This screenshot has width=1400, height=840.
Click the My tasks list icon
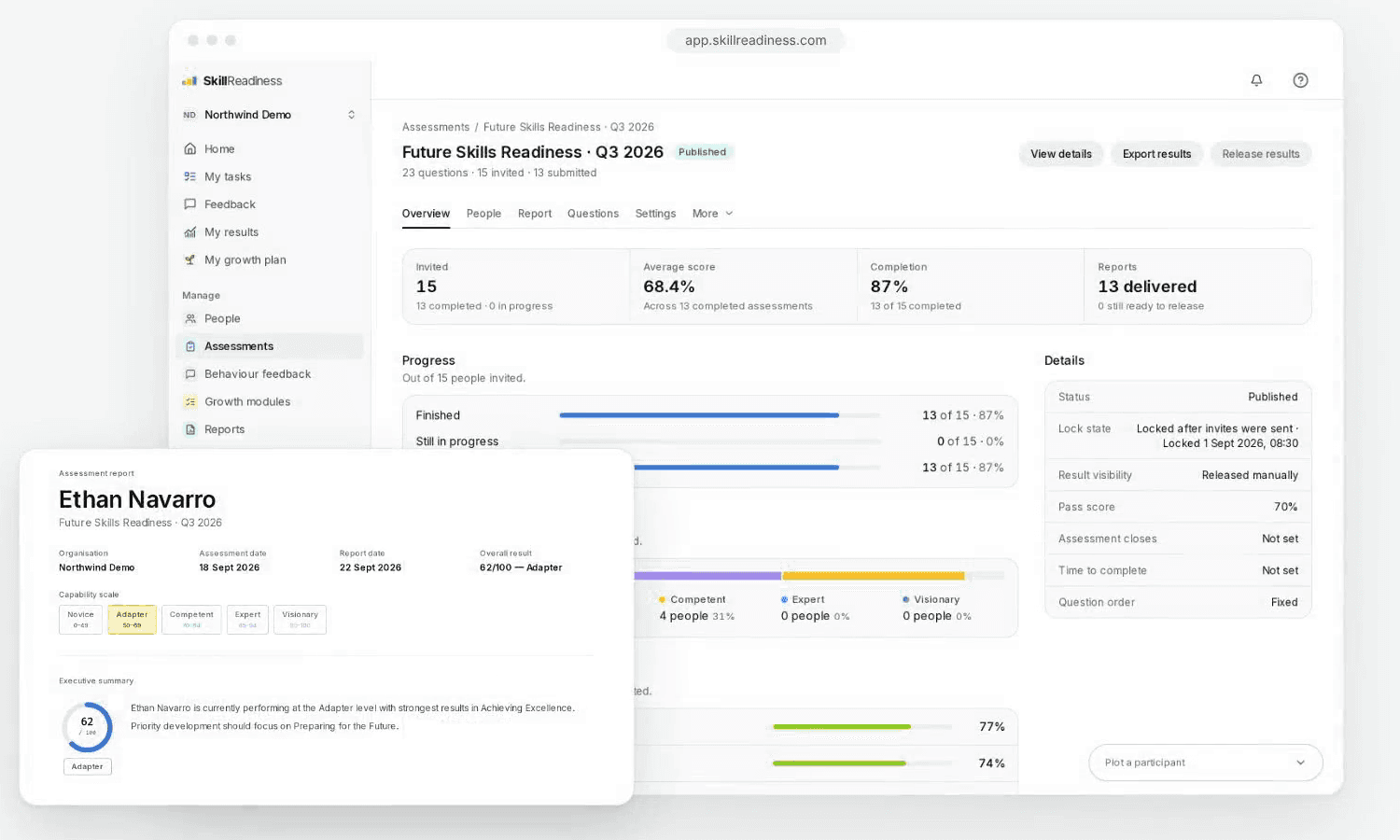pyautogui.click(x=190, y=176)
